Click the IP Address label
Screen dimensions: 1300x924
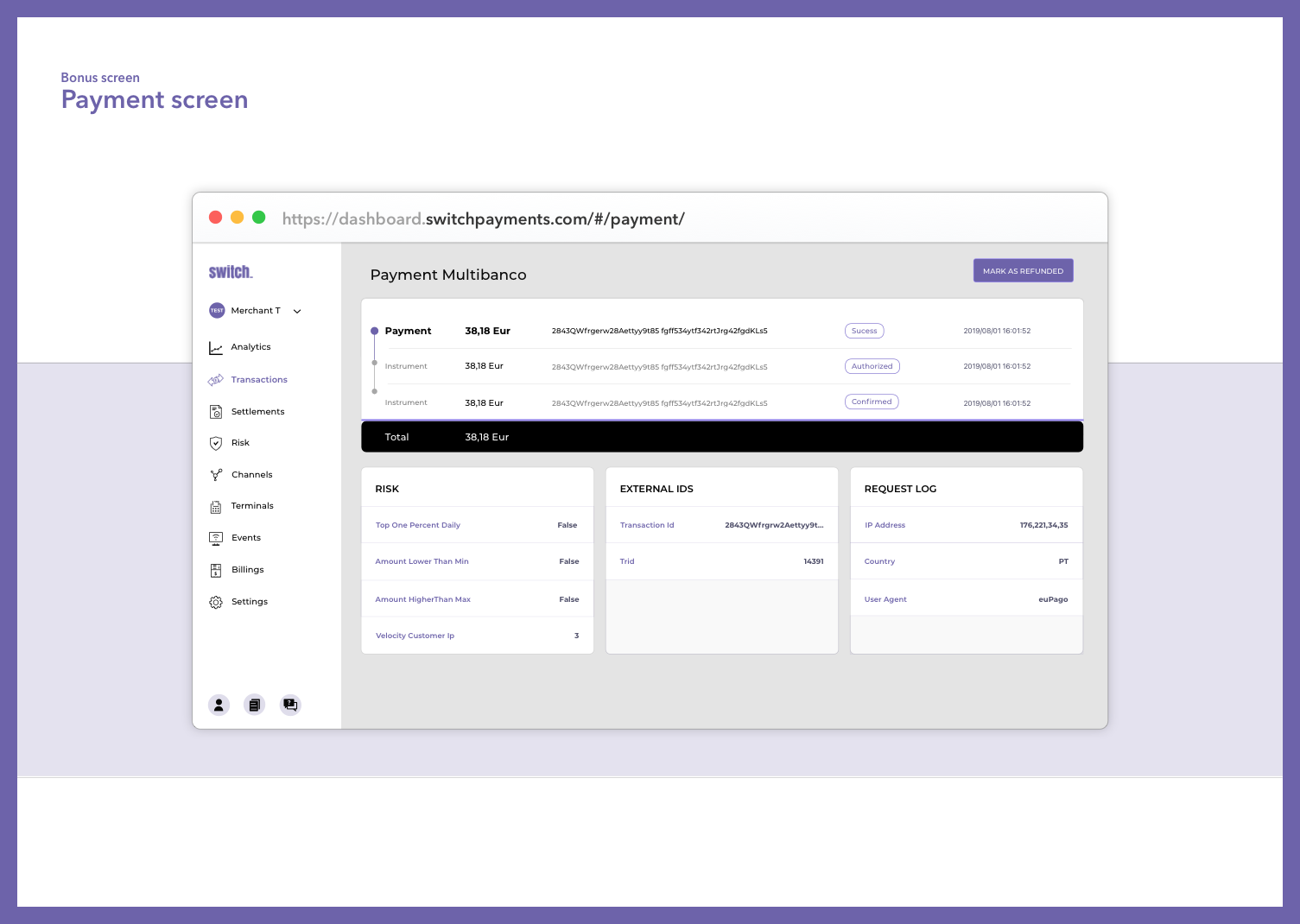pyautogui.click(x=885, y=525)
